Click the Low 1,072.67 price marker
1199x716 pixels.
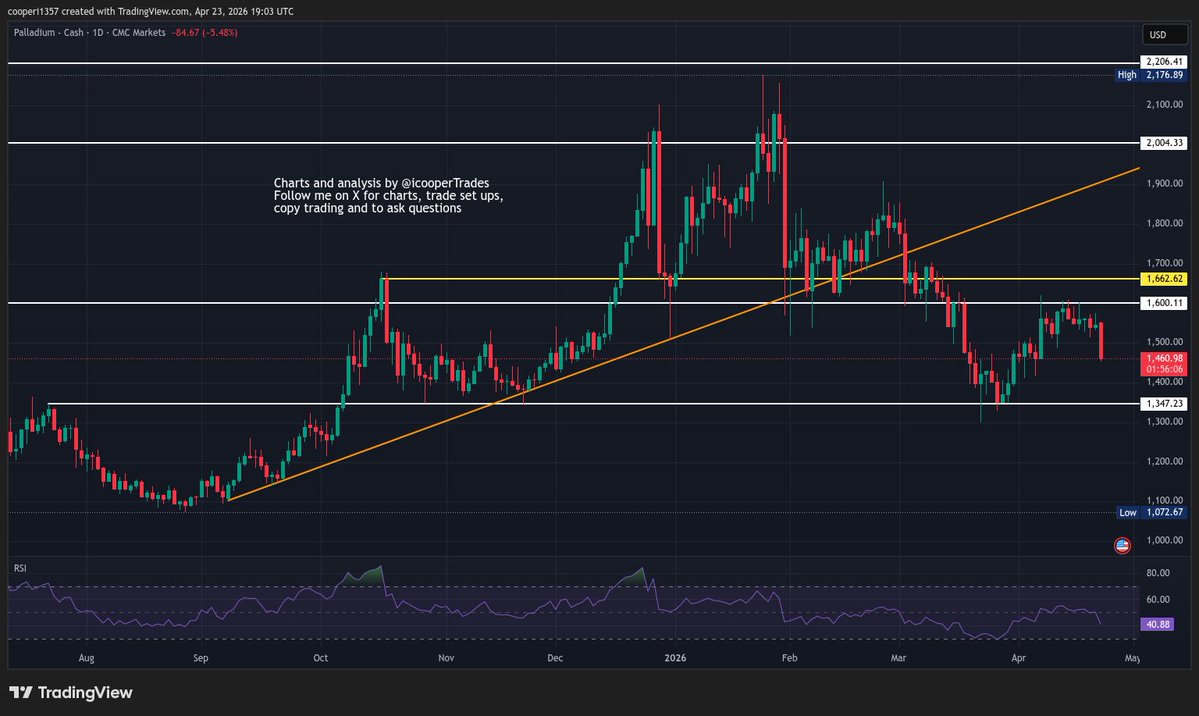1152,512
